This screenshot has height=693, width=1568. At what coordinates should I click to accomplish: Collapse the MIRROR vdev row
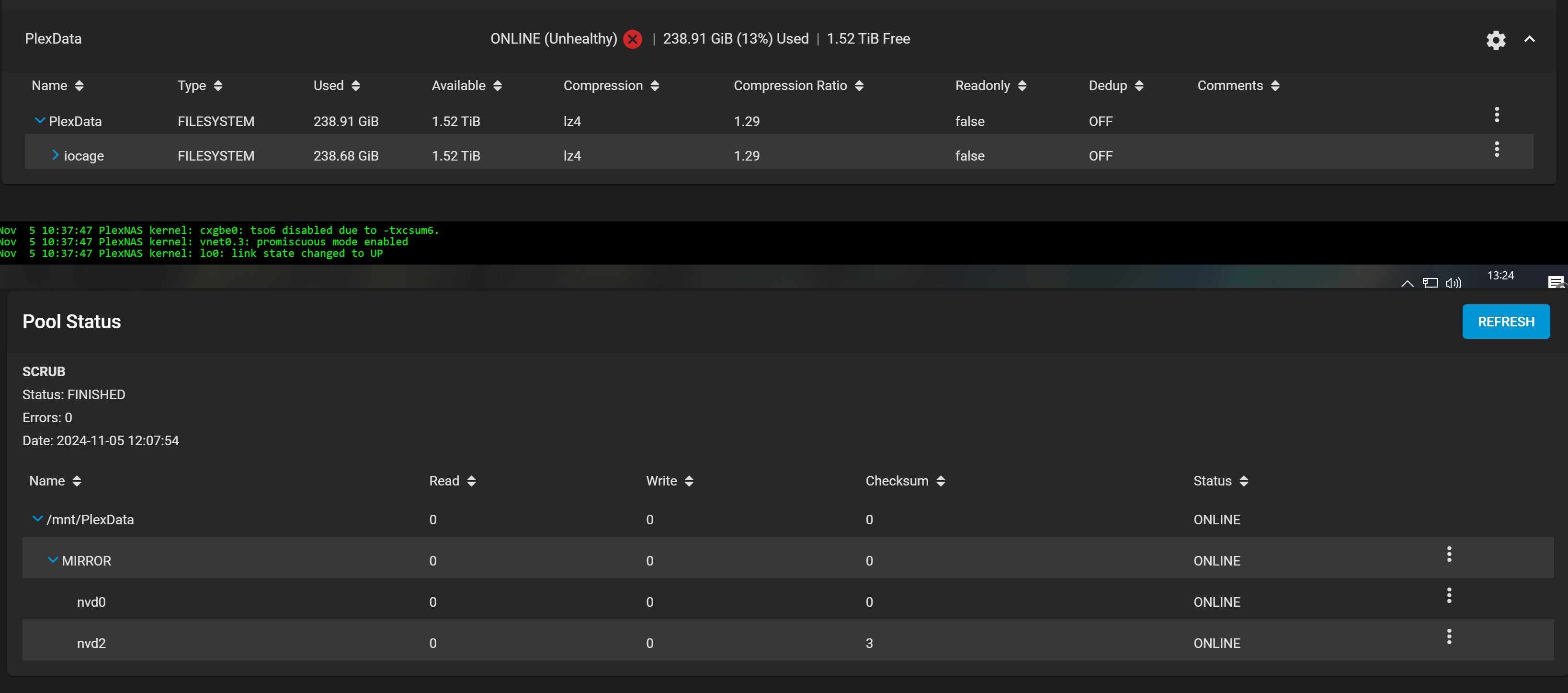[x=53, y=560]
